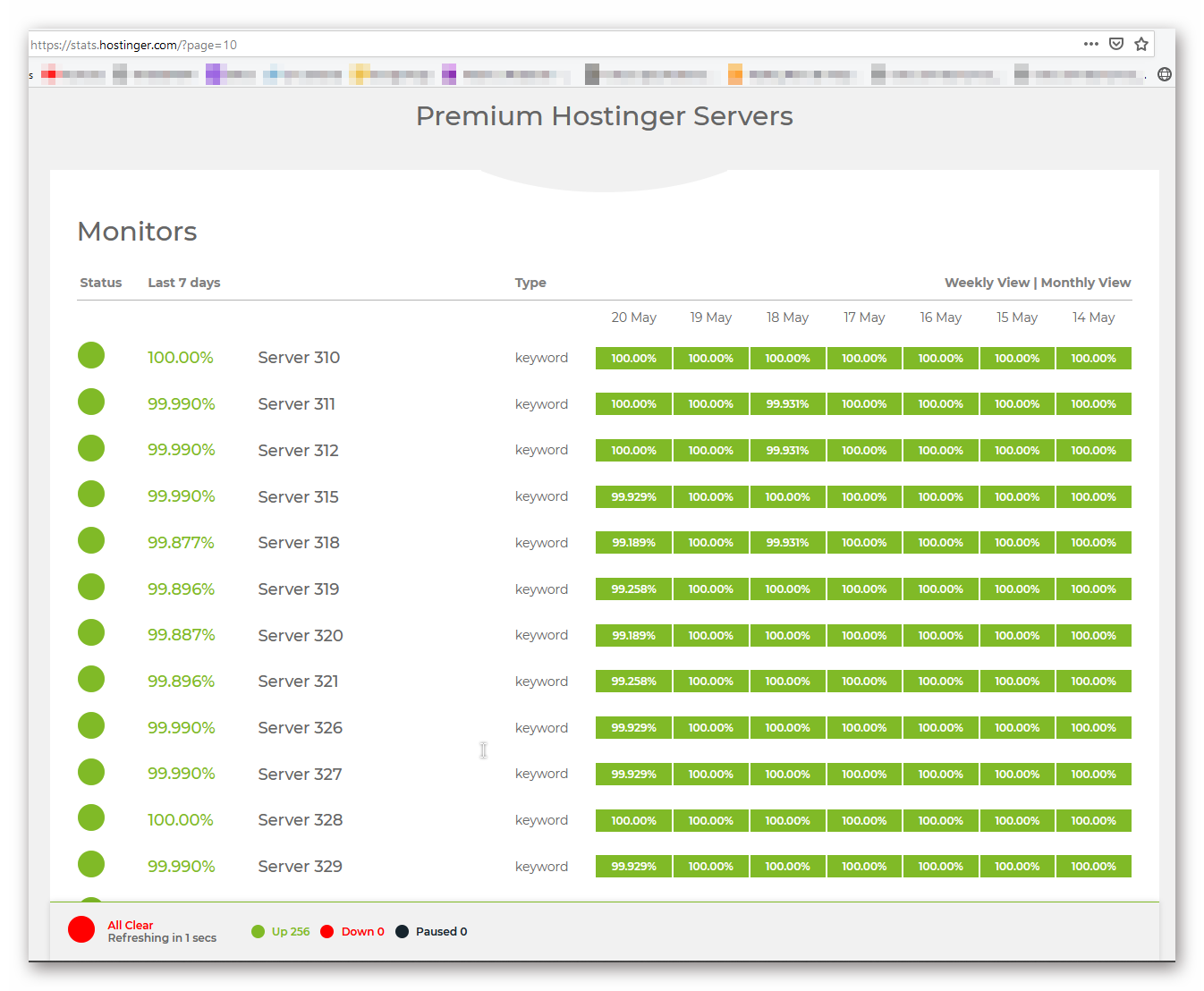Click Server 319's 99.258% cell for 20 May
The width and height of the screenshot is (1204, 991).
pos(633,589)
